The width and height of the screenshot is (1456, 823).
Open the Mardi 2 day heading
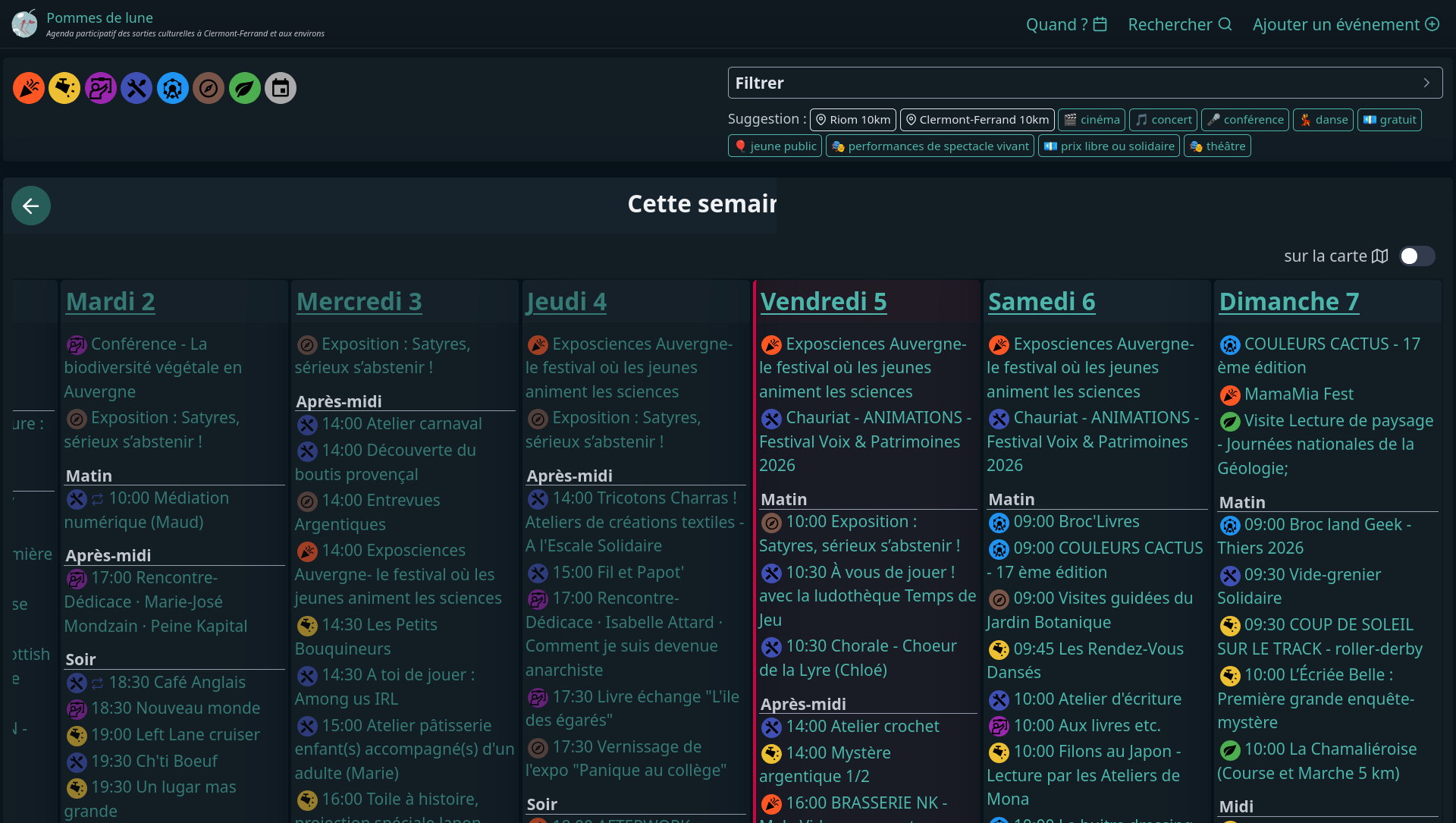click(x=111, y=302)
